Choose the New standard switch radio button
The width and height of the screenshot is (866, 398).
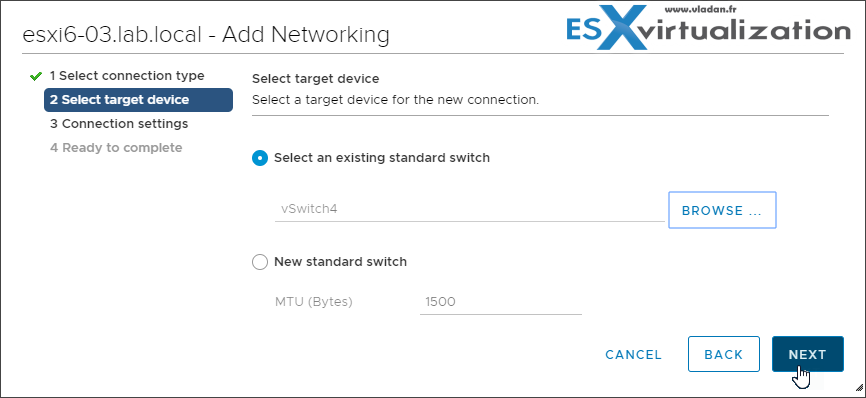pyautogui.click(x=260, y=262)
